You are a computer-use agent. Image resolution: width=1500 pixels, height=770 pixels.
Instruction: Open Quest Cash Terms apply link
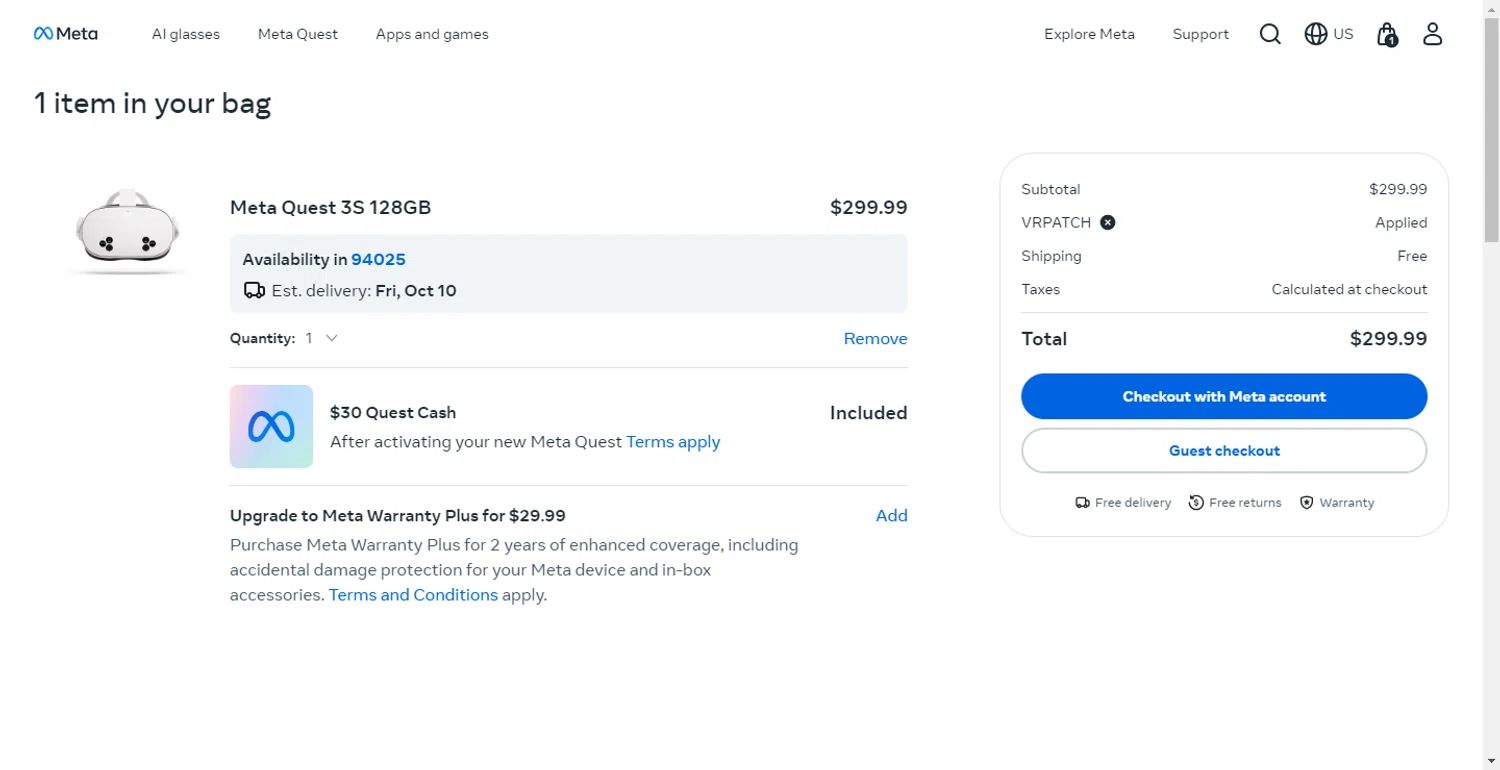(673, 441)
